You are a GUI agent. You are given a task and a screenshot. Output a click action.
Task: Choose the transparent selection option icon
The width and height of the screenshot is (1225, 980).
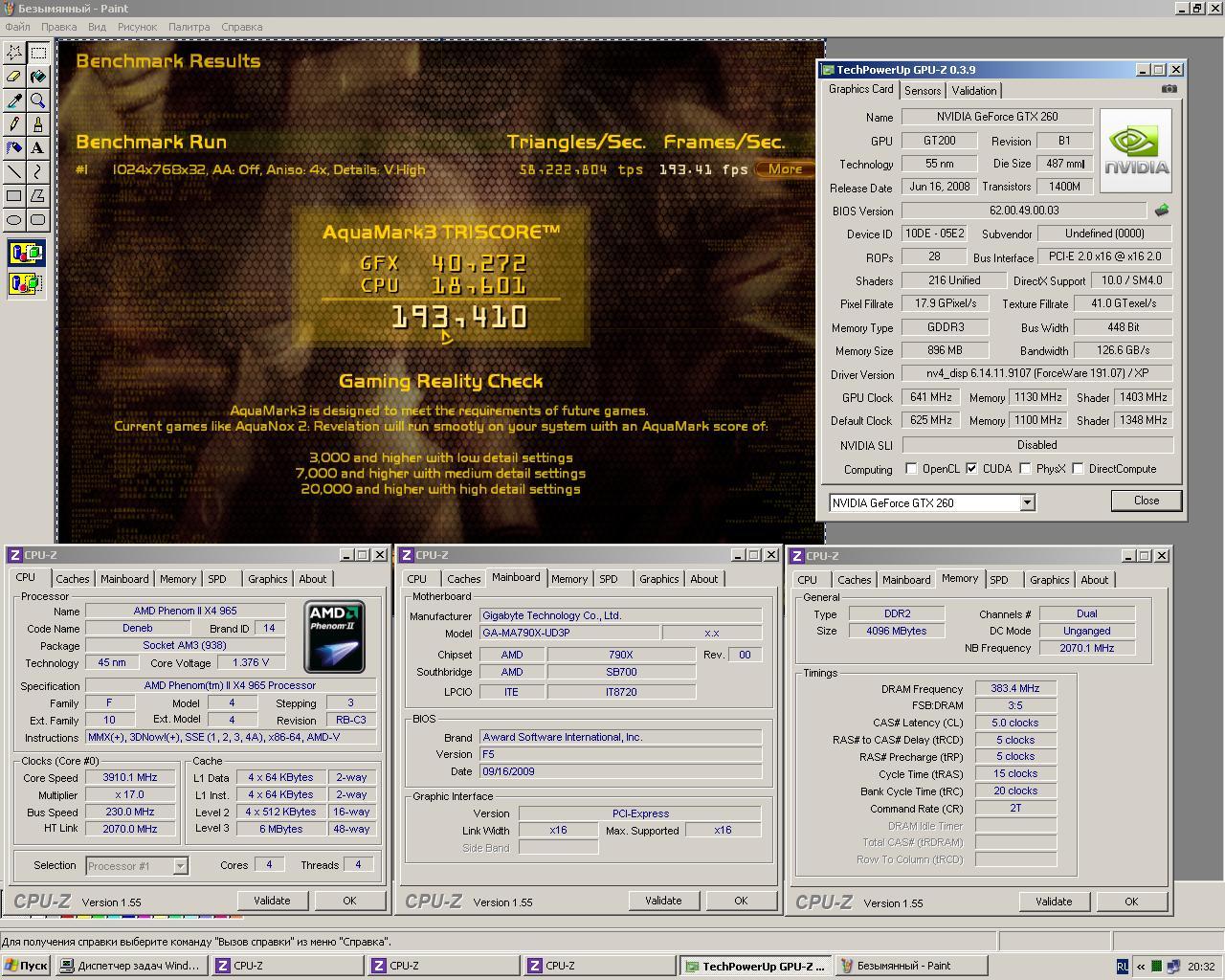point(26,283)
